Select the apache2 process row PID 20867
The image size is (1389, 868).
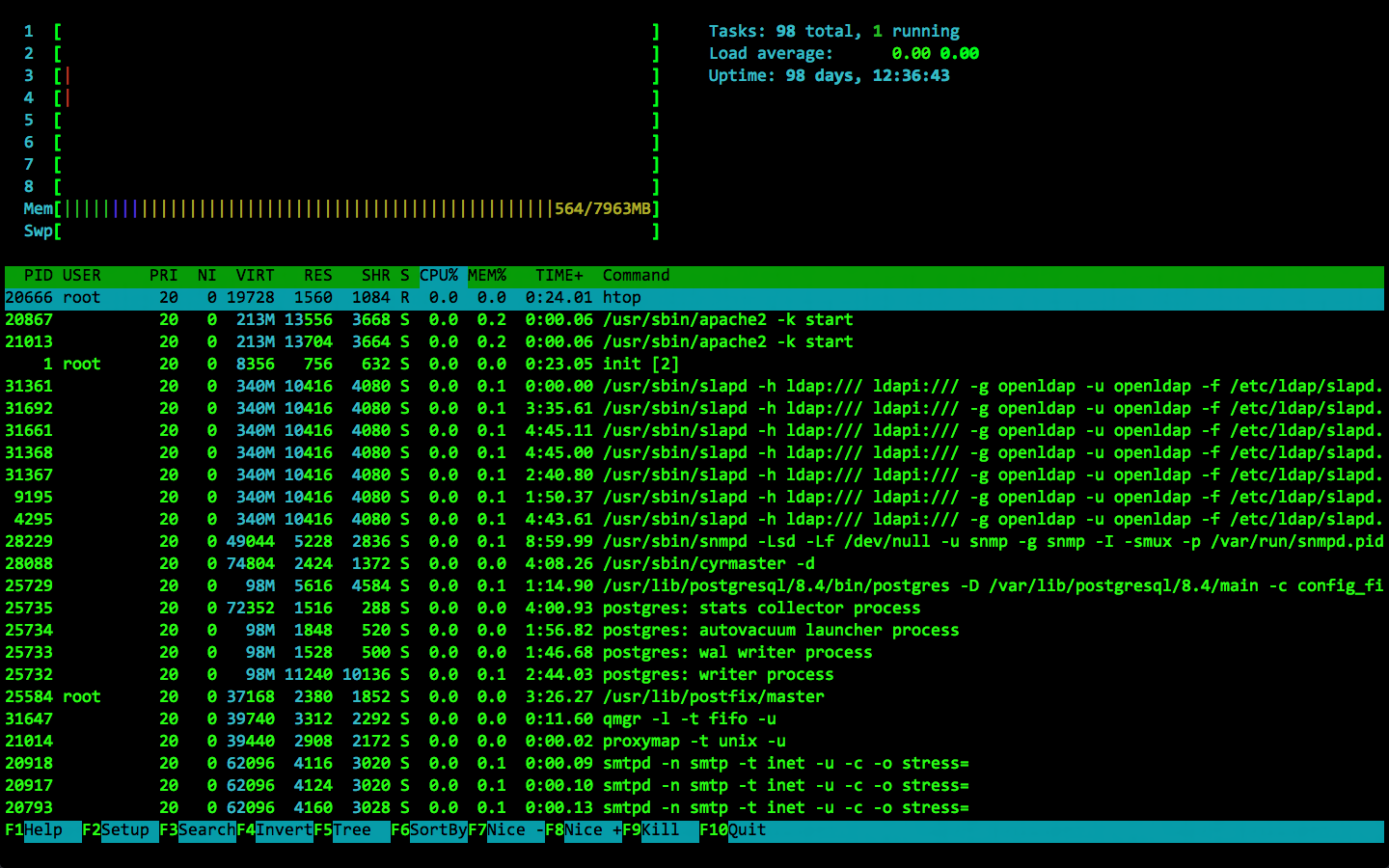386,319
